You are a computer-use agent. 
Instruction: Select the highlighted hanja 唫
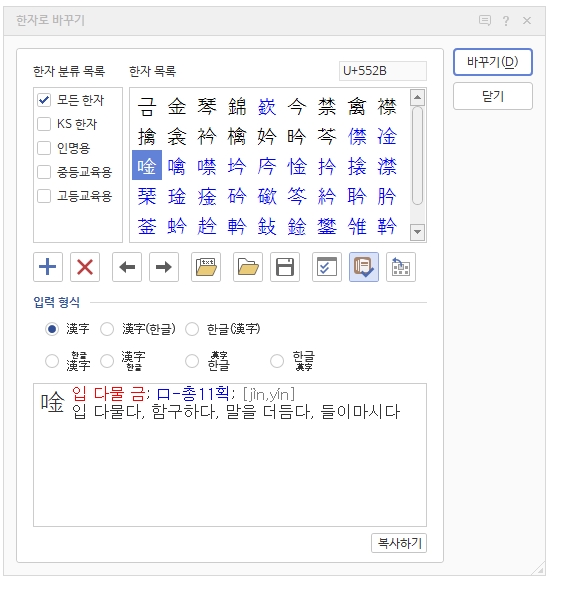pyautogui.click(x=147, y=165)
